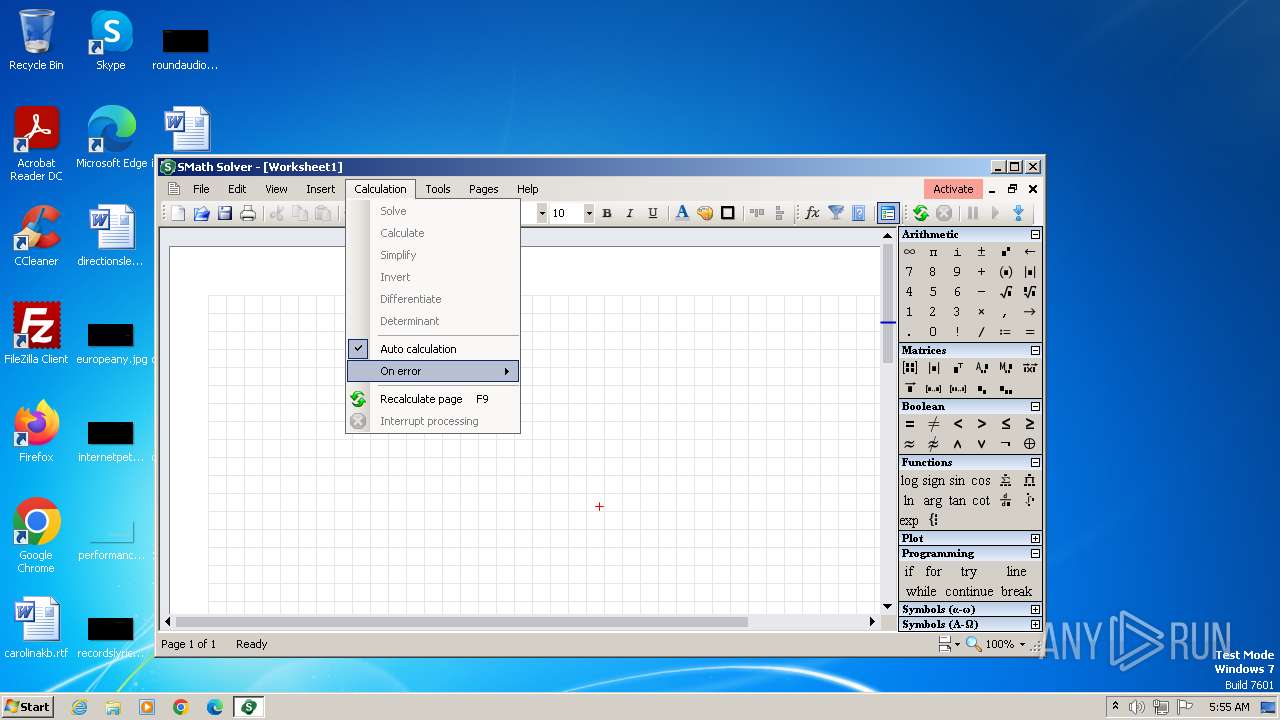
Task: Launch Chrome from the taskbar
Action: pos(180,707)
